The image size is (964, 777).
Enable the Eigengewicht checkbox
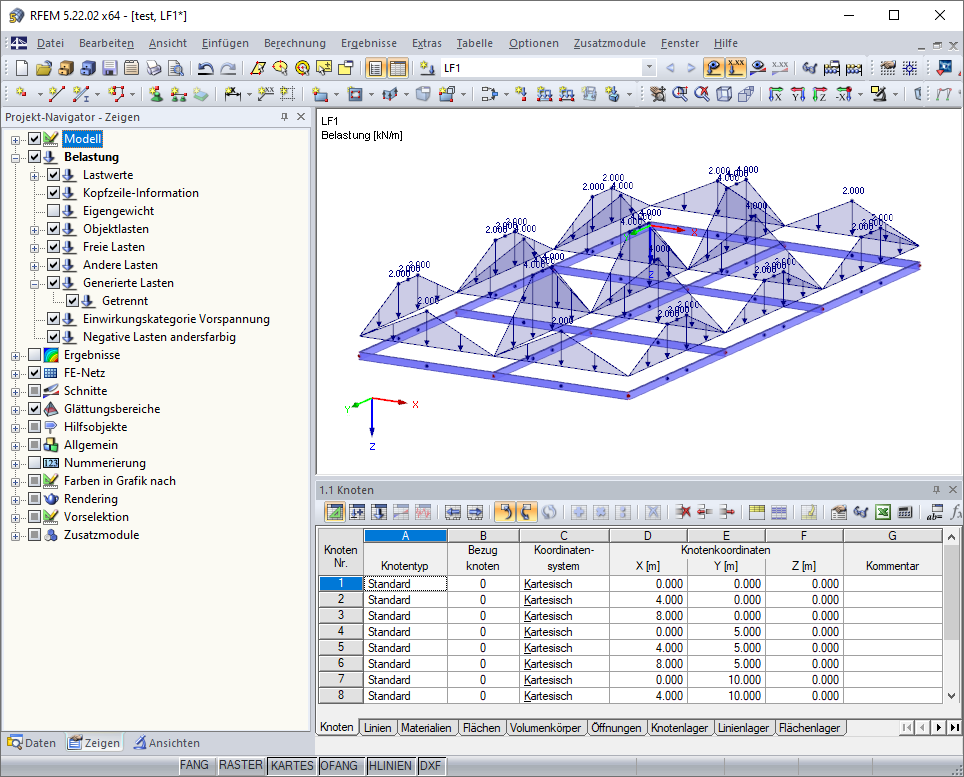[x=53, y=211]
